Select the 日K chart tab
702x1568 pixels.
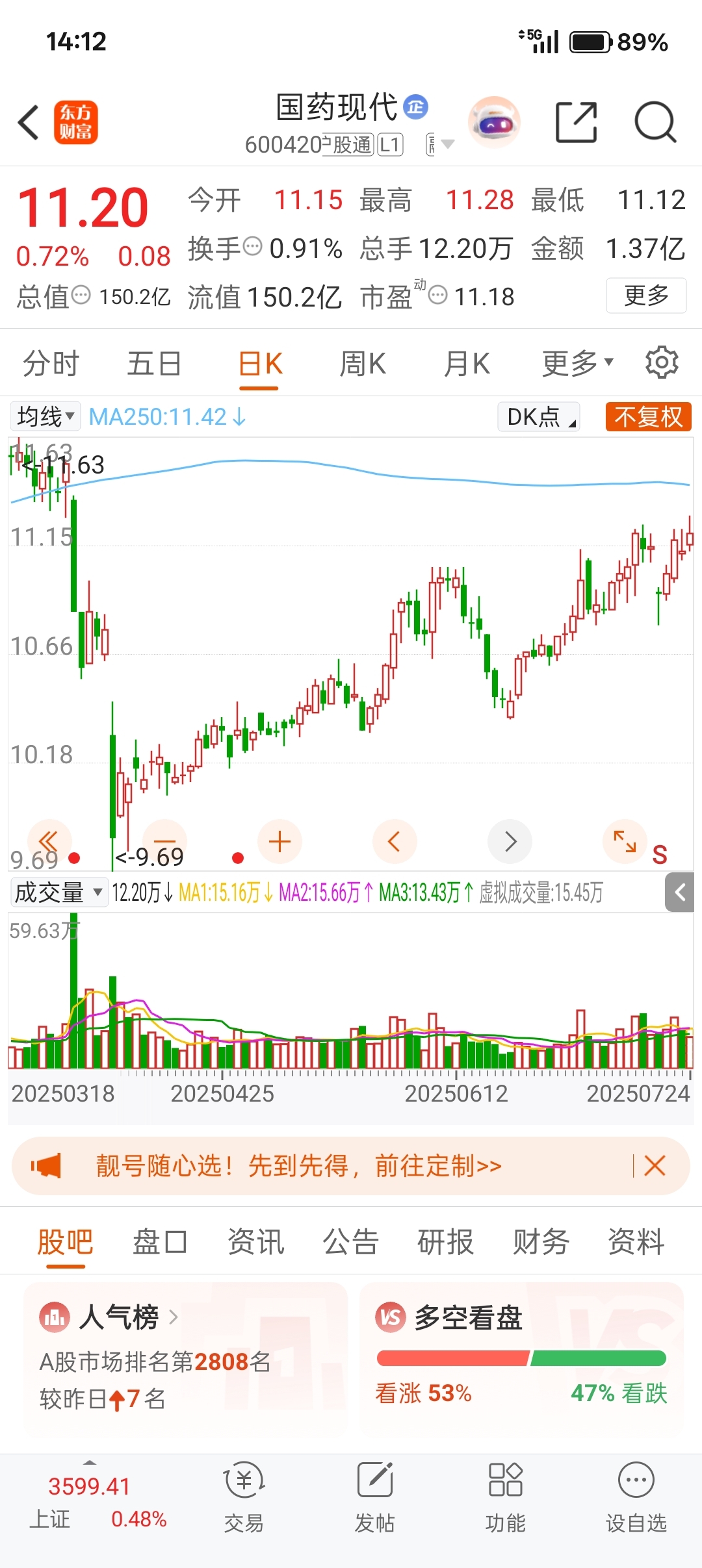click(x=260, y=364)
